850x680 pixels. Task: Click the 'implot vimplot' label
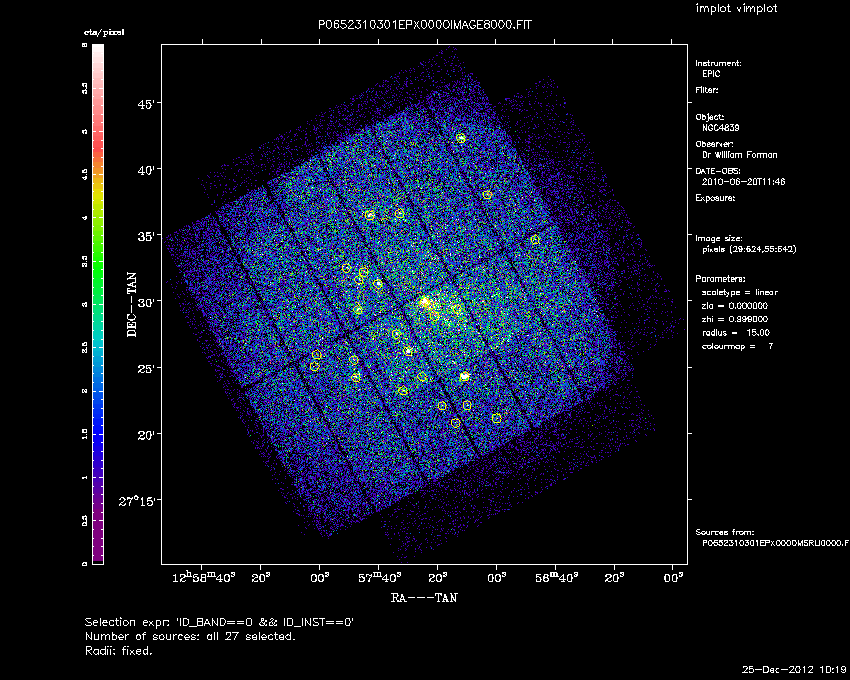[x=736, y=8]
